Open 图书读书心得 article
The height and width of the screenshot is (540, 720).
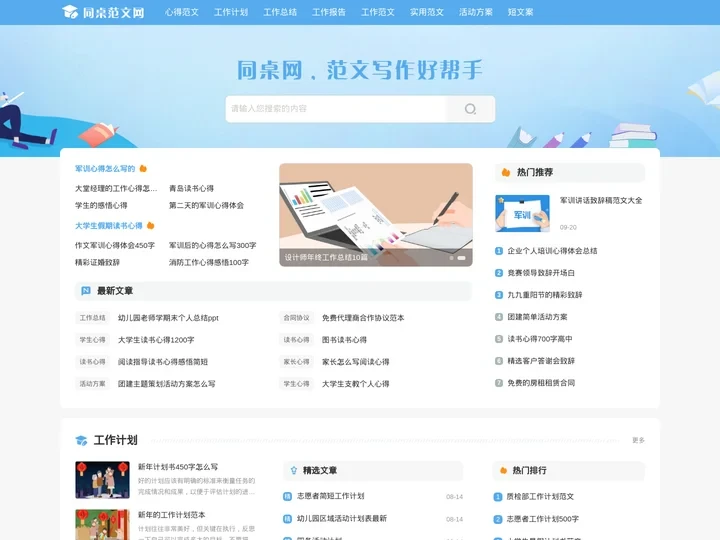(x=344, y=340)
